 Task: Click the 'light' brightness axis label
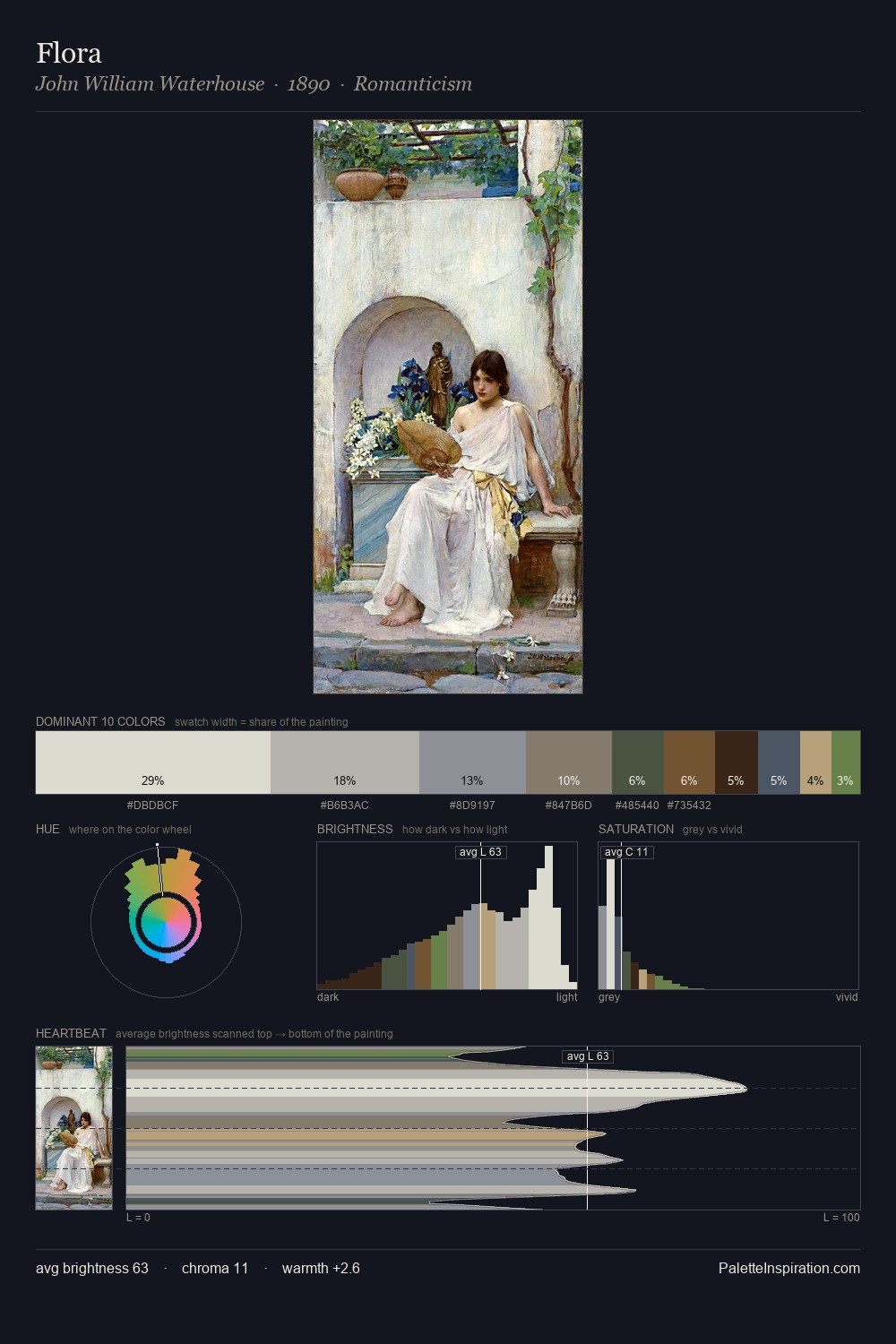566,997
